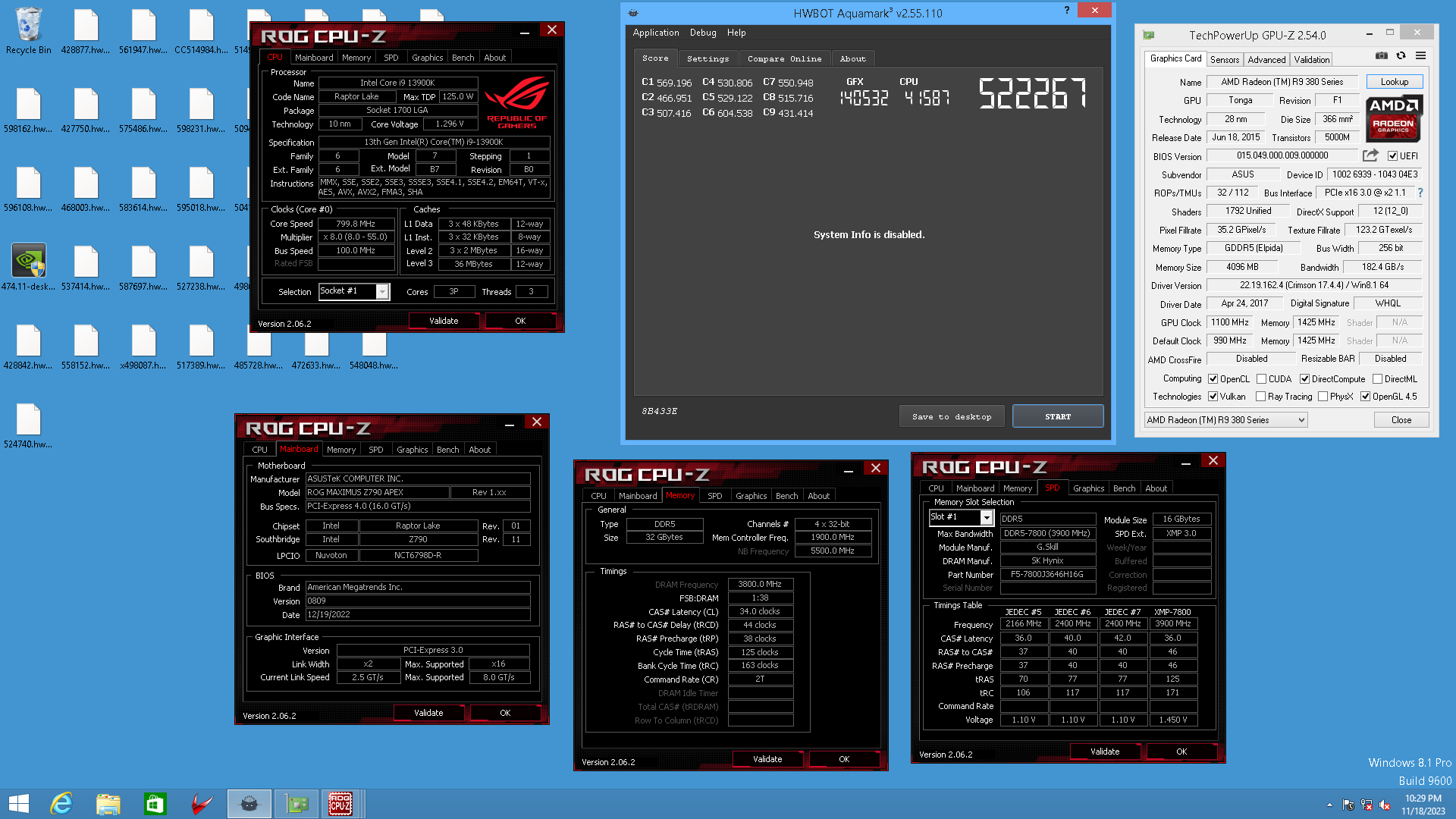
Task: Select the 428877.hw file icon
Action: coord(86,32)
